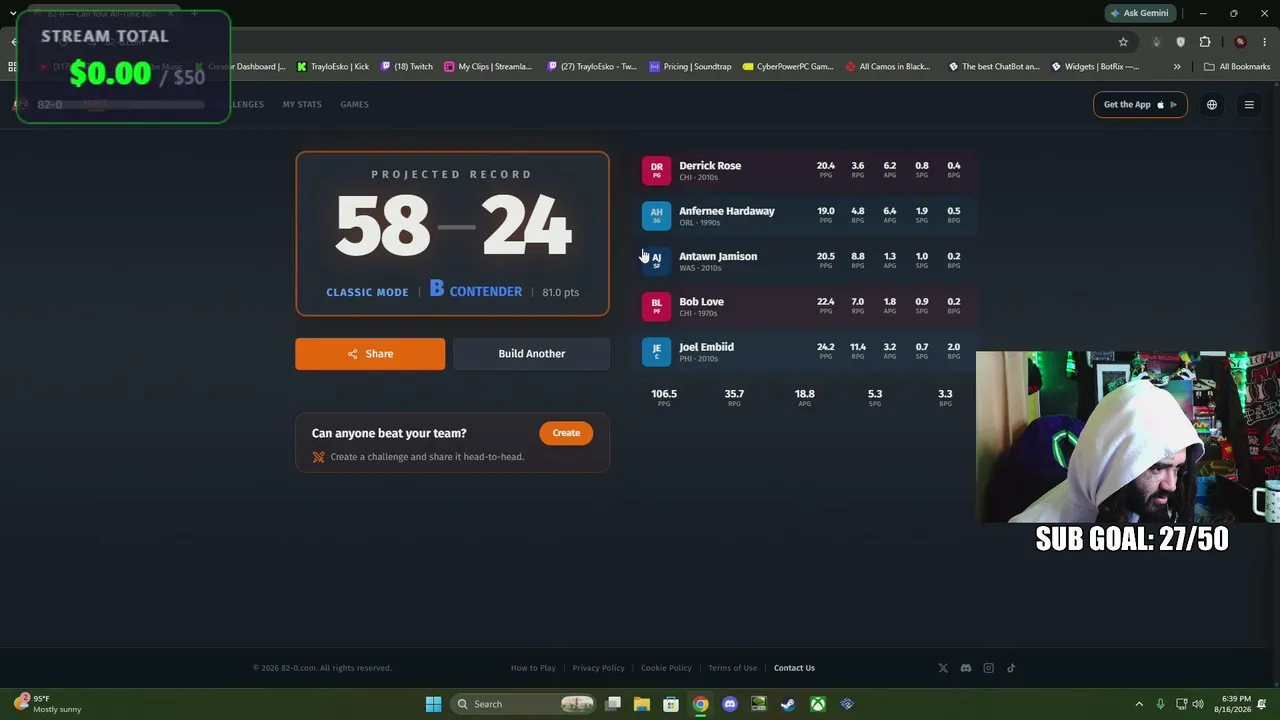
Task: Open the (18) Twitch bookmark
Action: [x=406, y=67]
